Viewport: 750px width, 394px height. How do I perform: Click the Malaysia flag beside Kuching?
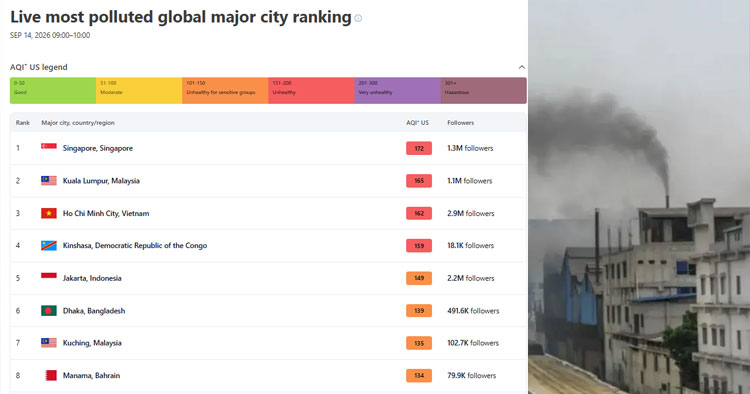tap(49, 343)
